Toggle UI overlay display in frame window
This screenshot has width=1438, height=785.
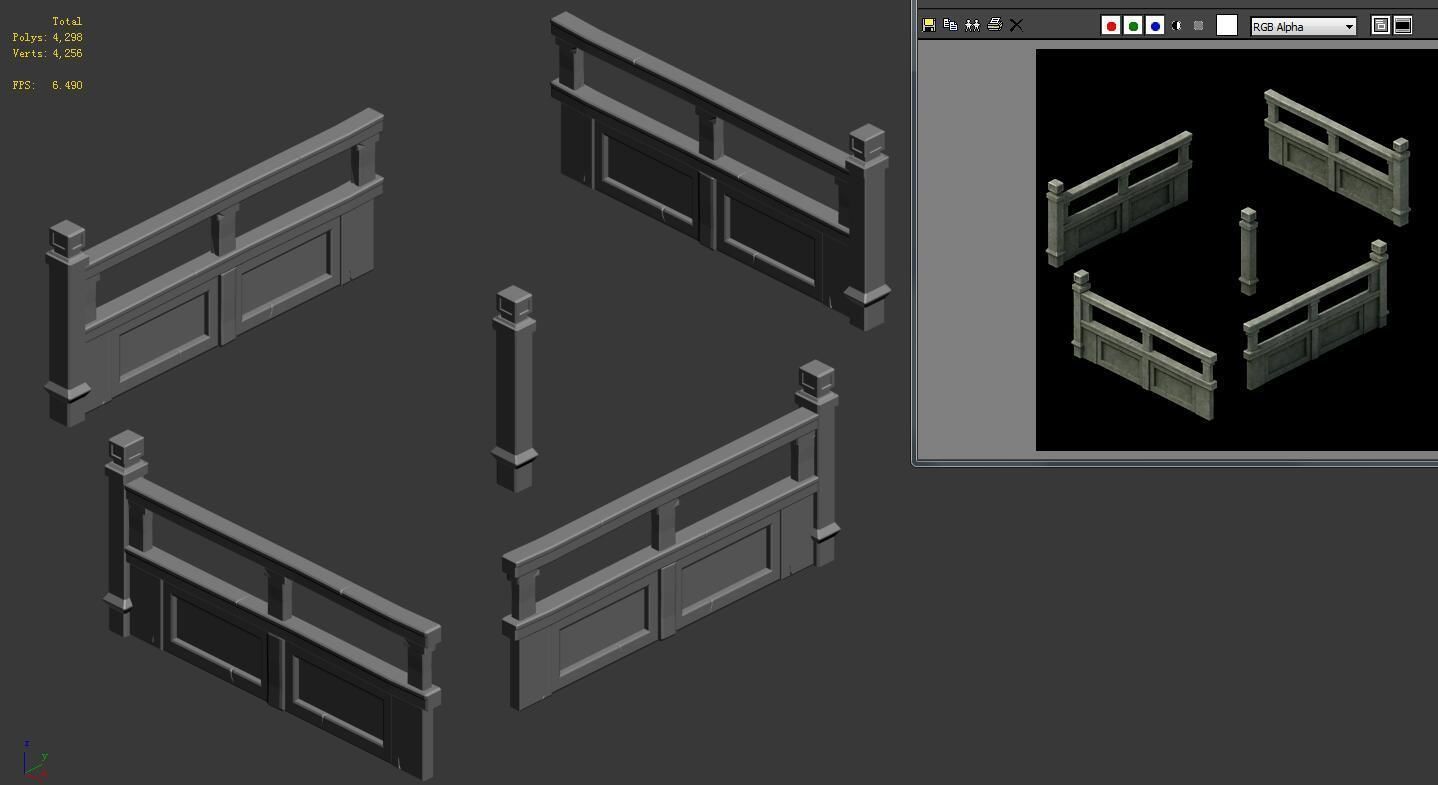pos(1381,26)
